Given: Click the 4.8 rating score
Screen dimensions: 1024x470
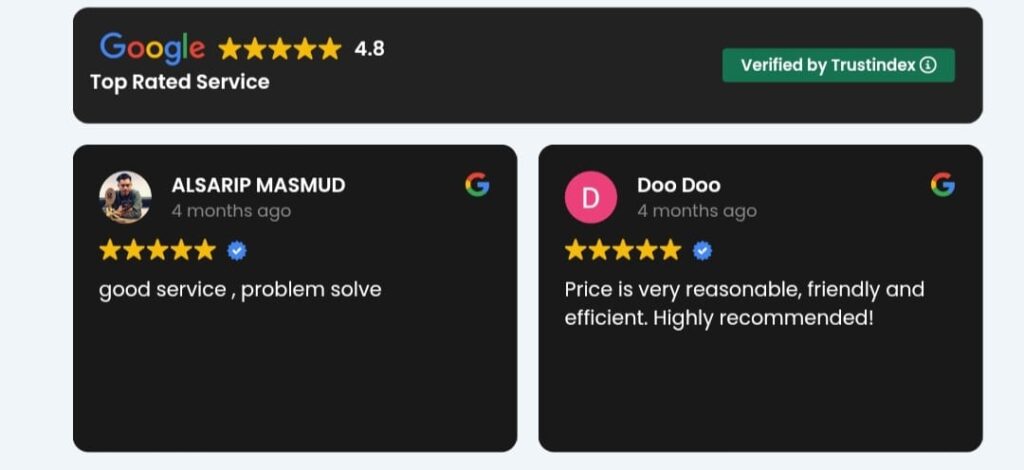Looking at the screenshot, I should (369, 48).
